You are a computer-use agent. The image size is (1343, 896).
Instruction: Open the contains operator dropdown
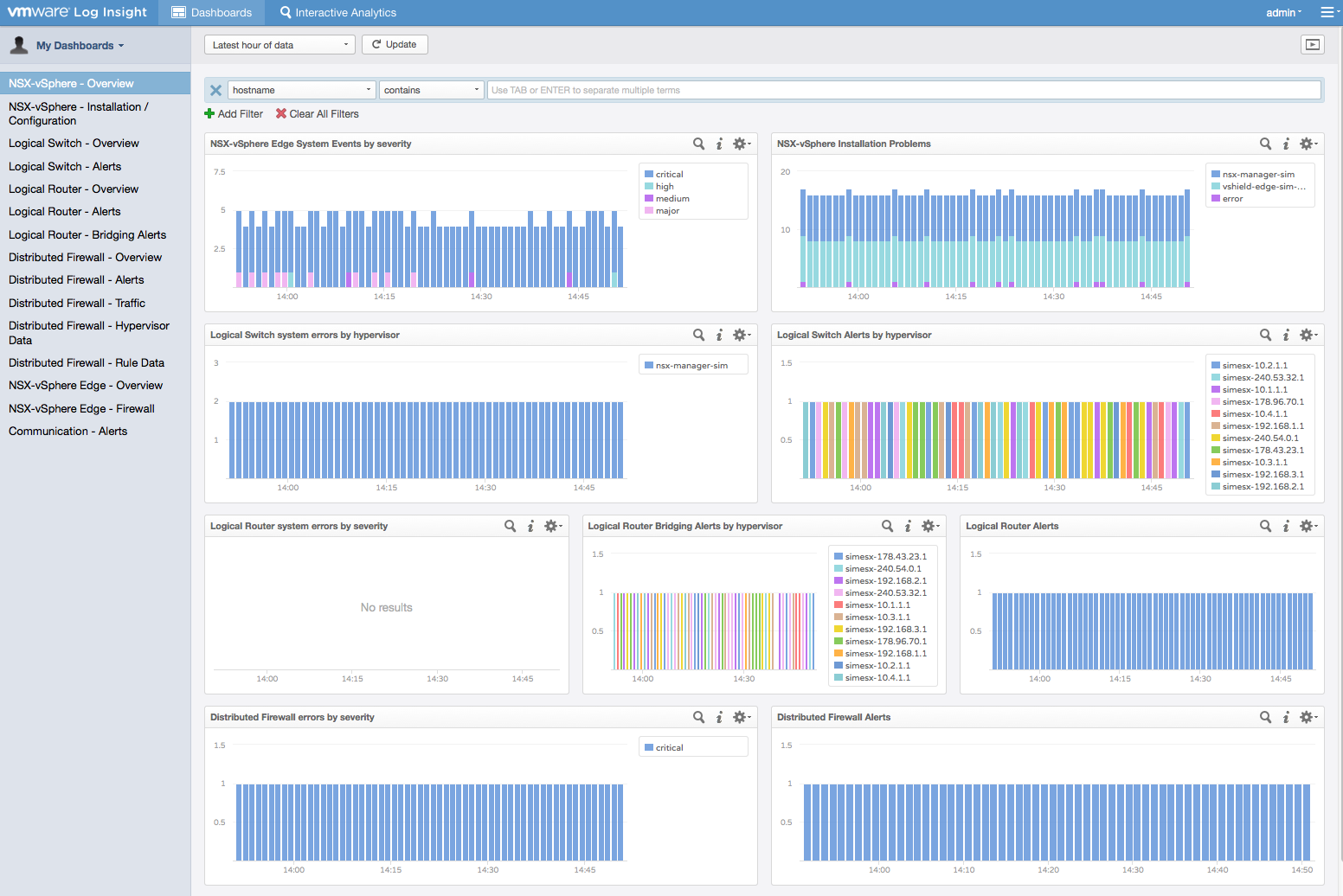pyautogui.click(x=432, y=90)
